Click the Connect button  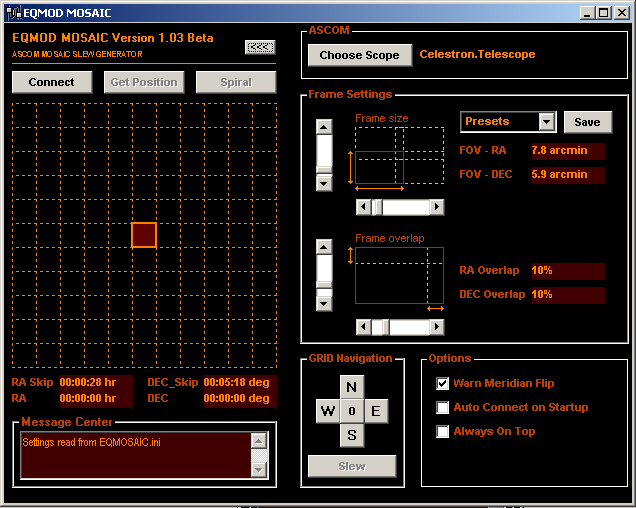click(52, 82)
